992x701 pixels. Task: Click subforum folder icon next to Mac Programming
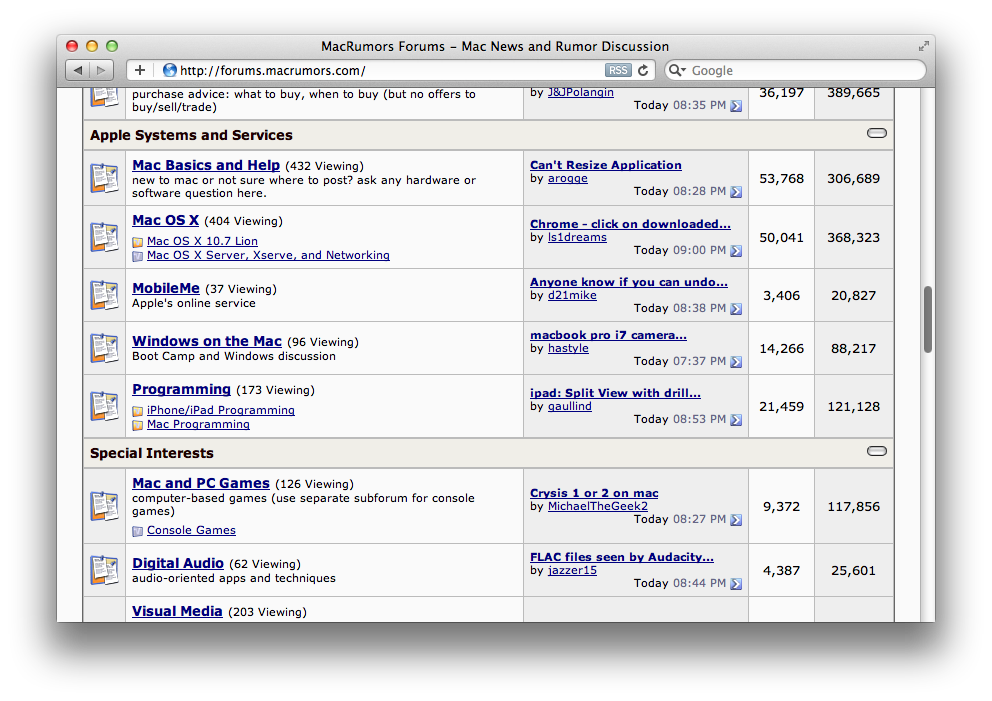pos(137,425)
